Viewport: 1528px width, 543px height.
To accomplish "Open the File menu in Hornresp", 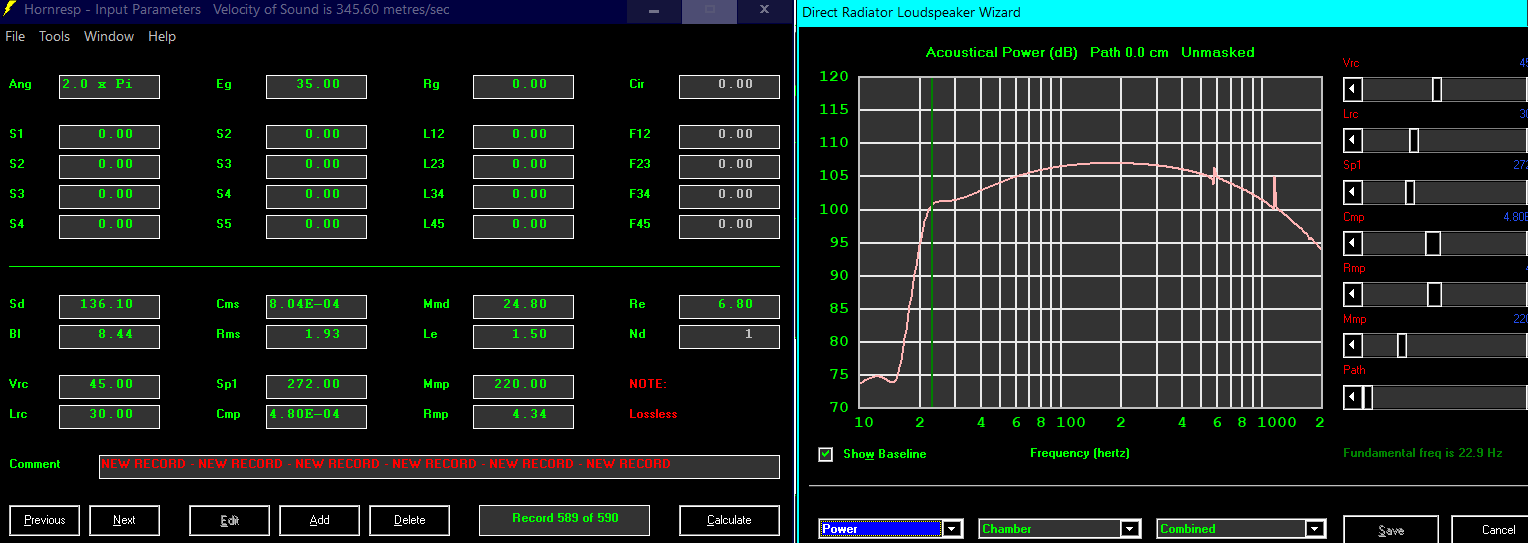I will point(15,36).
